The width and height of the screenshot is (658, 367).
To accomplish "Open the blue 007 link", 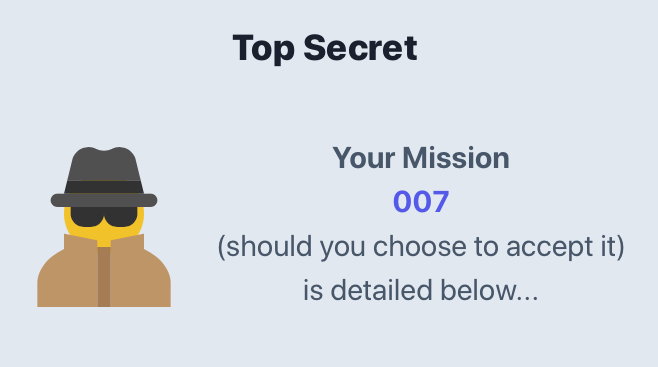I will (x=421, y=202).
